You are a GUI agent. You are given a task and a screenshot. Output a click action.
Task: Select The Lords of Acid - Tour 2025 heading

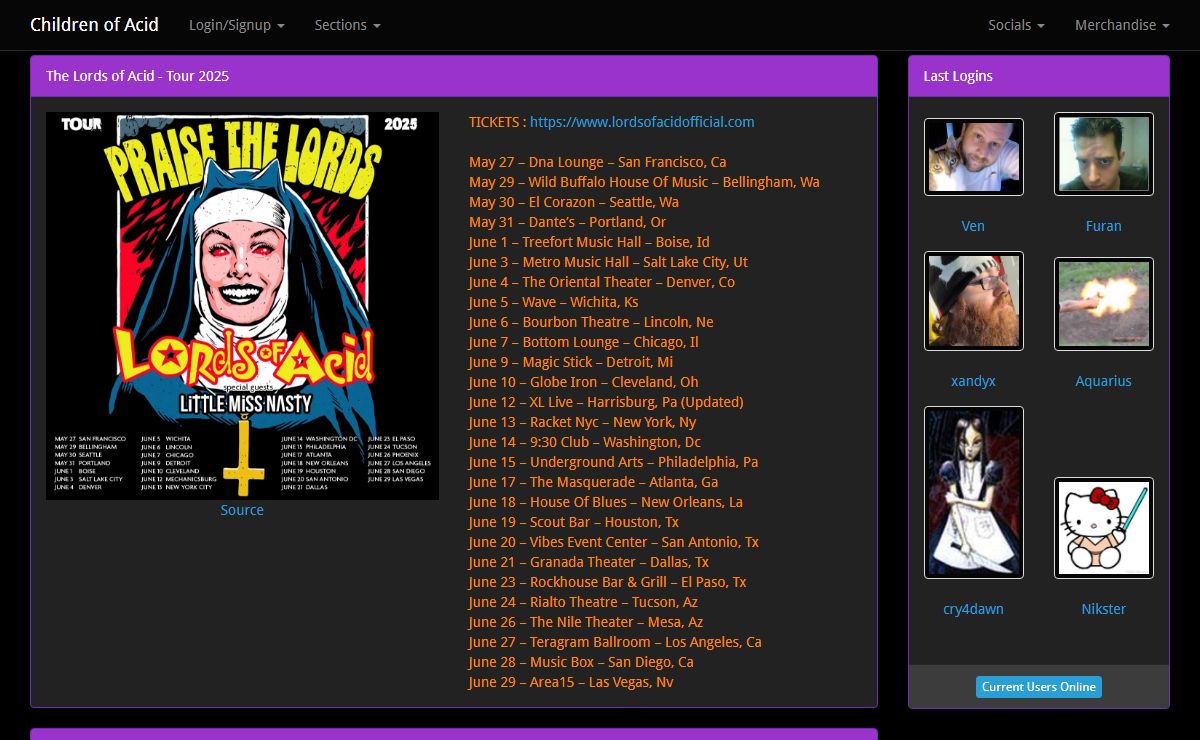137,76
